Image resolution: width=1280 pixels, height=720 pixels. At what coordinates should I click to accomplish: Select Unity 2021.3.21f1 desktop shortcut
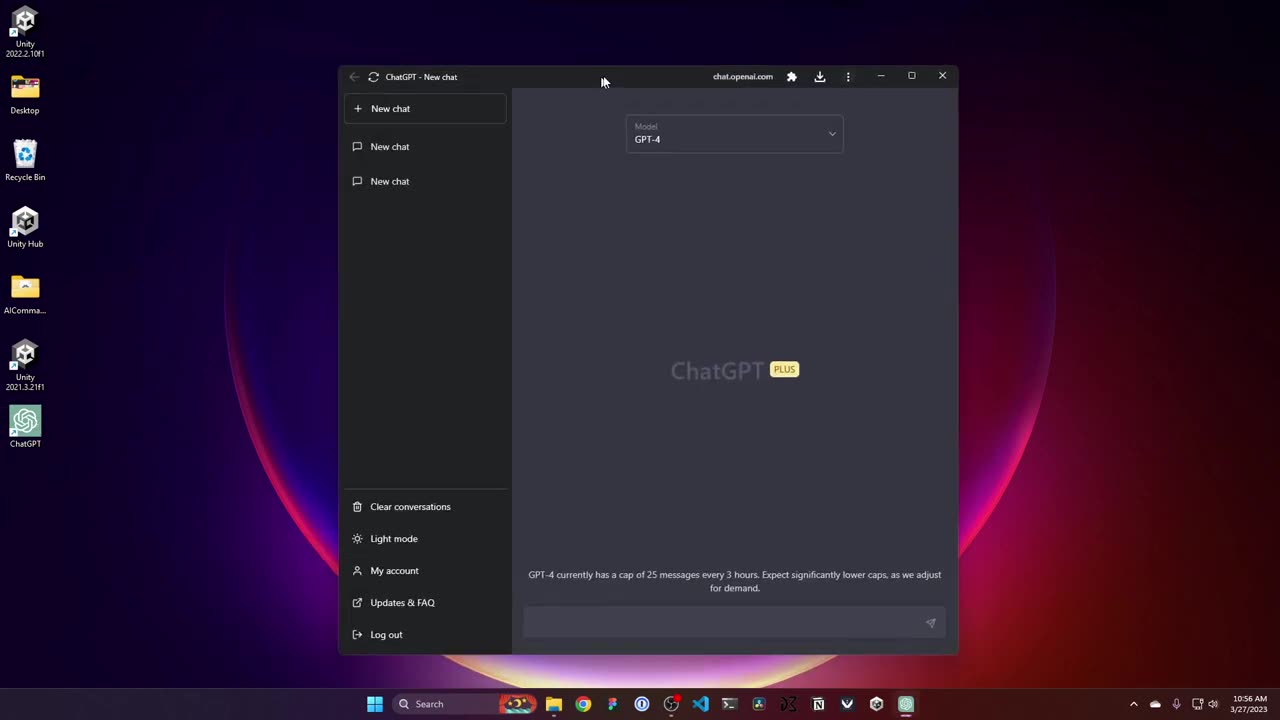[25, 366]
